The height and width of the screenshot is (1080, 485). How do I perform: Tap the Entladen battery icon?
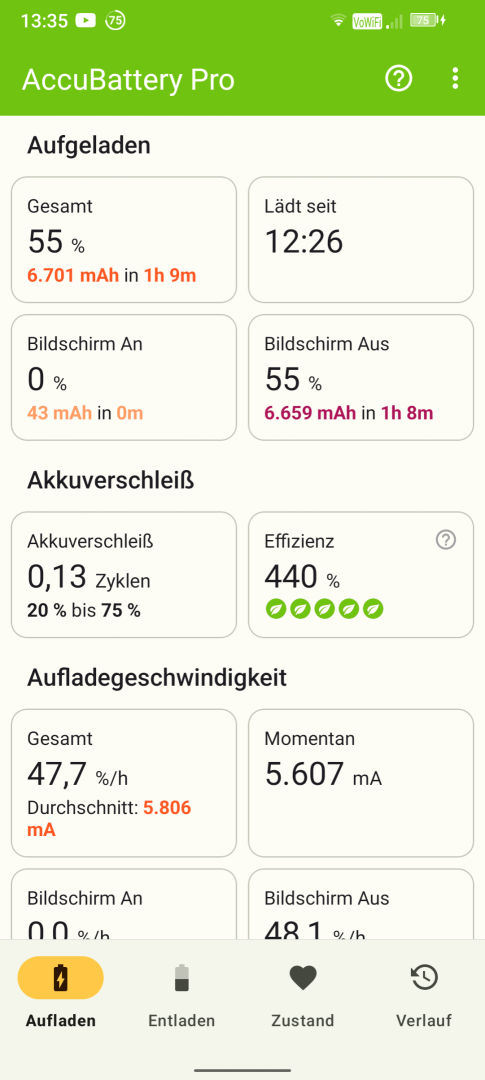[x=182, y=977]
